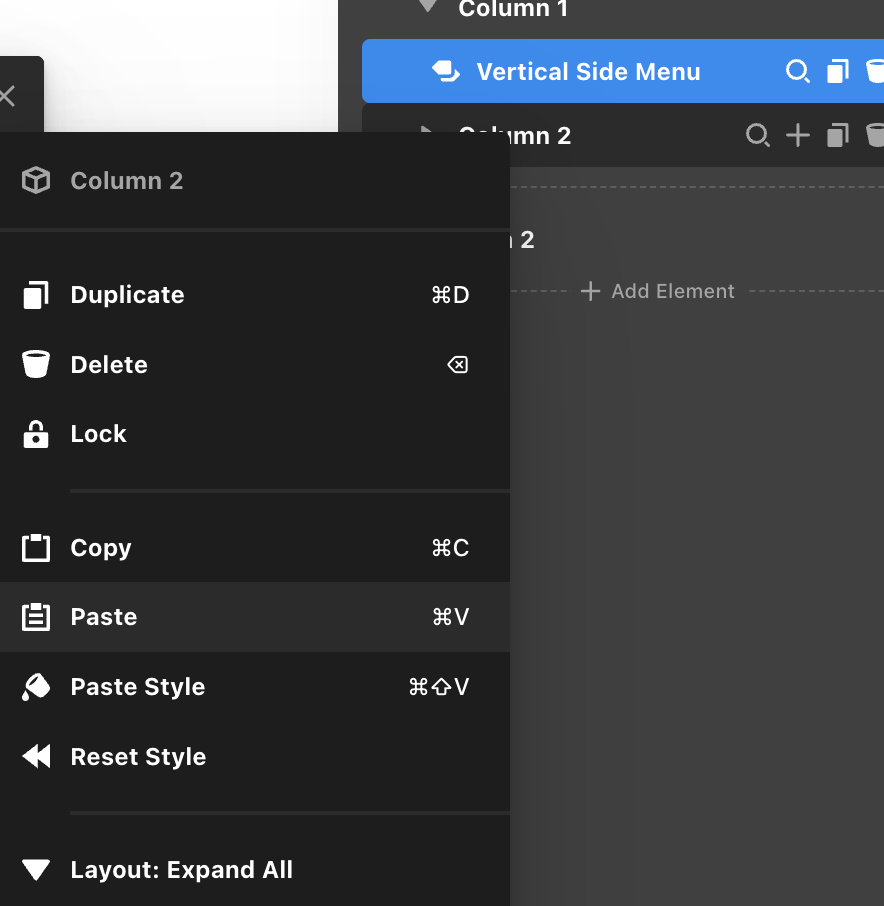Choose Reset Style in the context menu
884x906 pixels.
138,757
